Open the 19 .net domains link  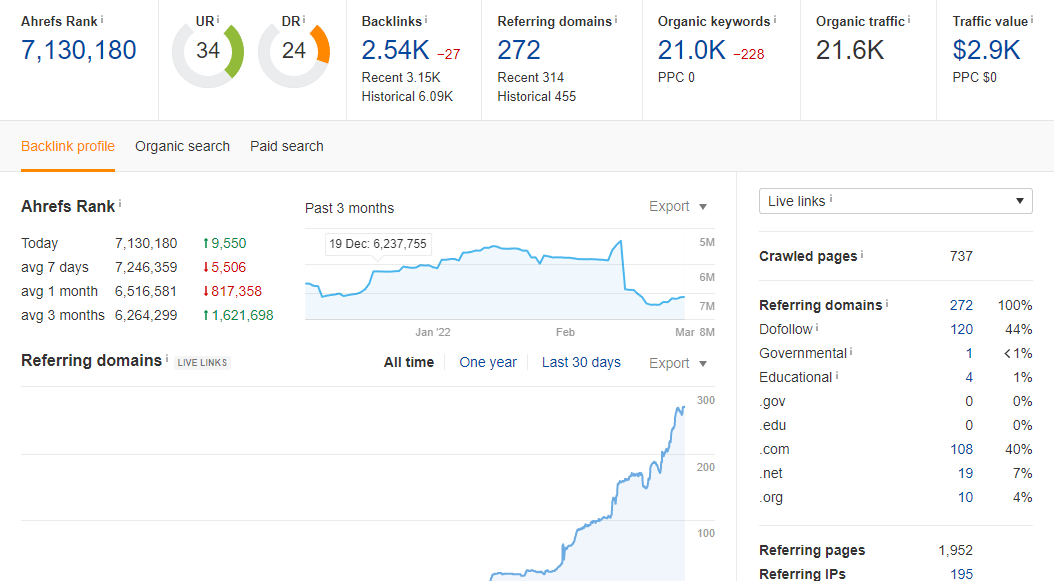[x=965, y=473]
